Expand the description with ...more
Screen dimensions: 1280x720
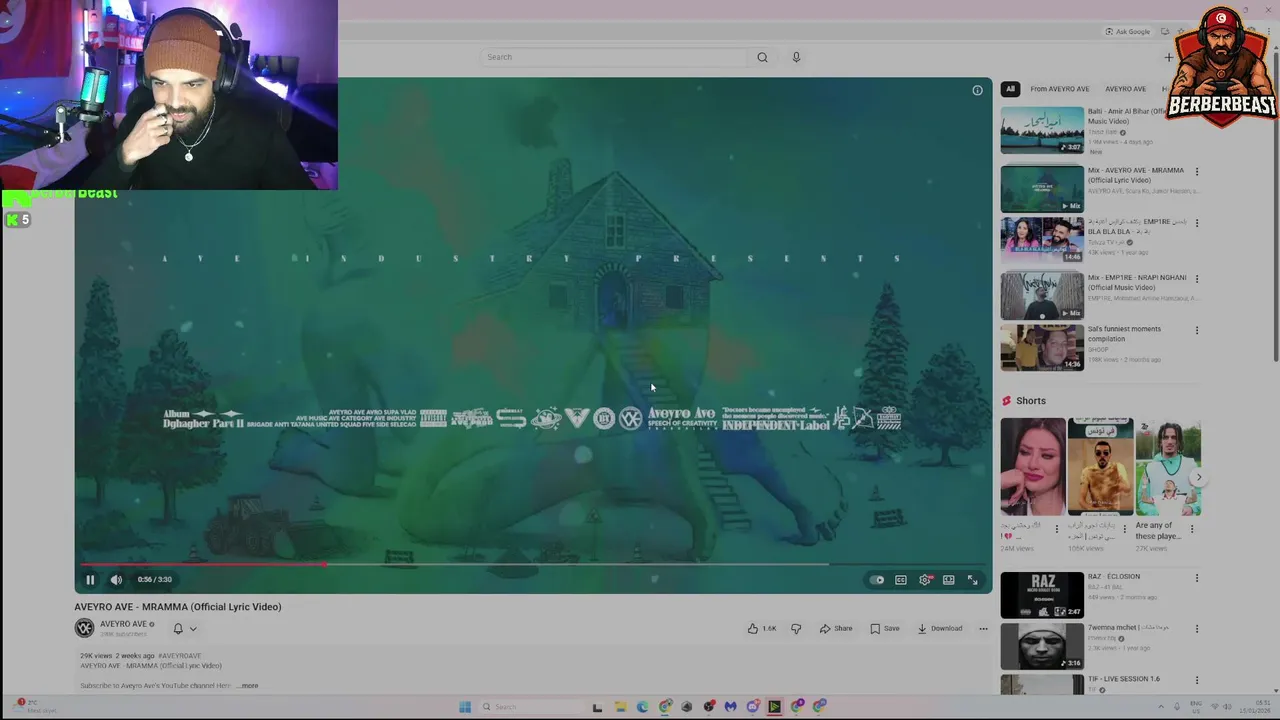pos(248,686)
